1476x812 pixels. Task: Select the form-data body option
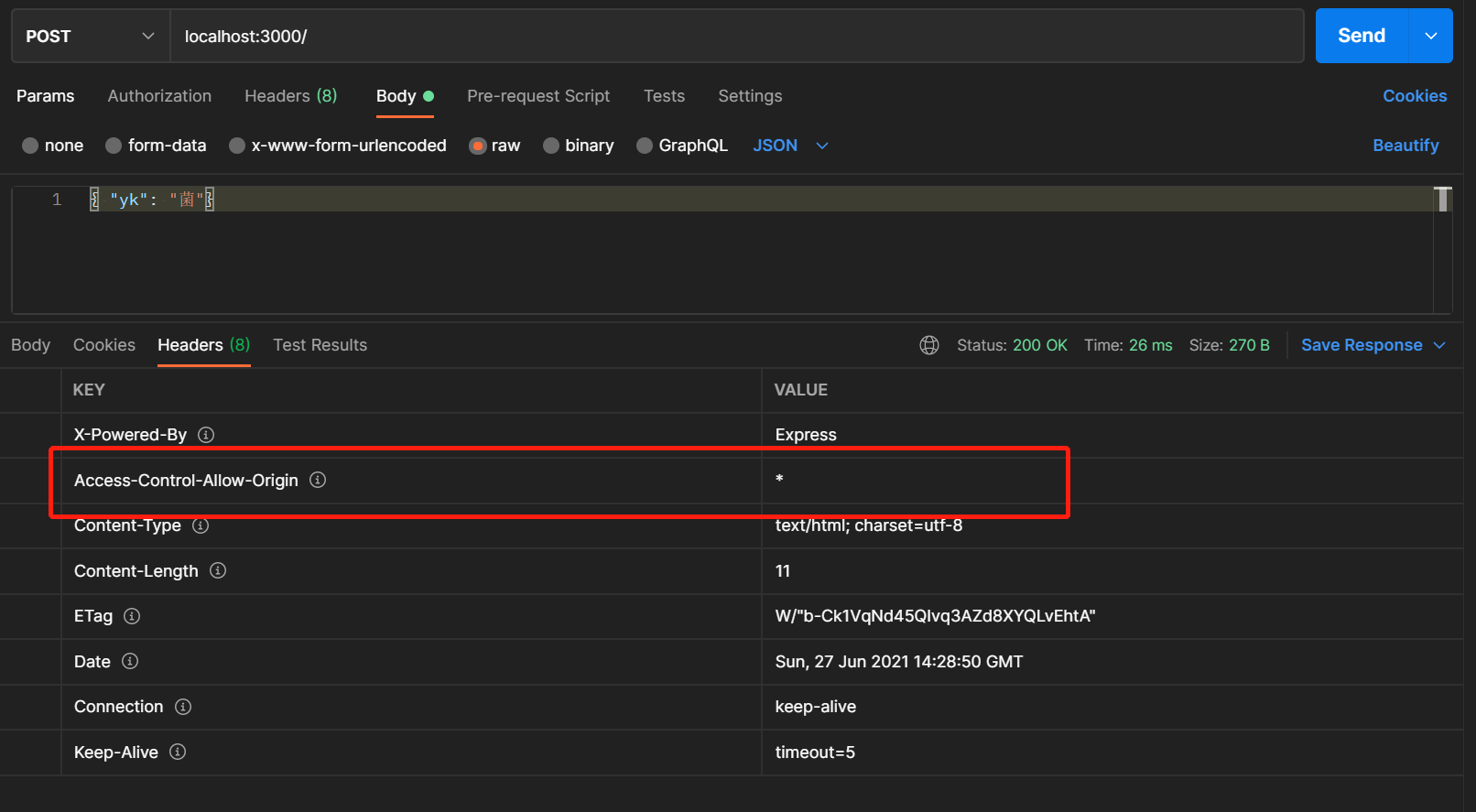click(156, 146)
